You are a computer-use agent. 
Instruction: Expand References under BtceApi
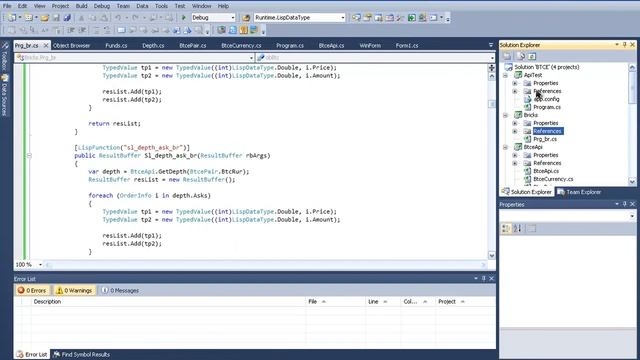[515, 163]
